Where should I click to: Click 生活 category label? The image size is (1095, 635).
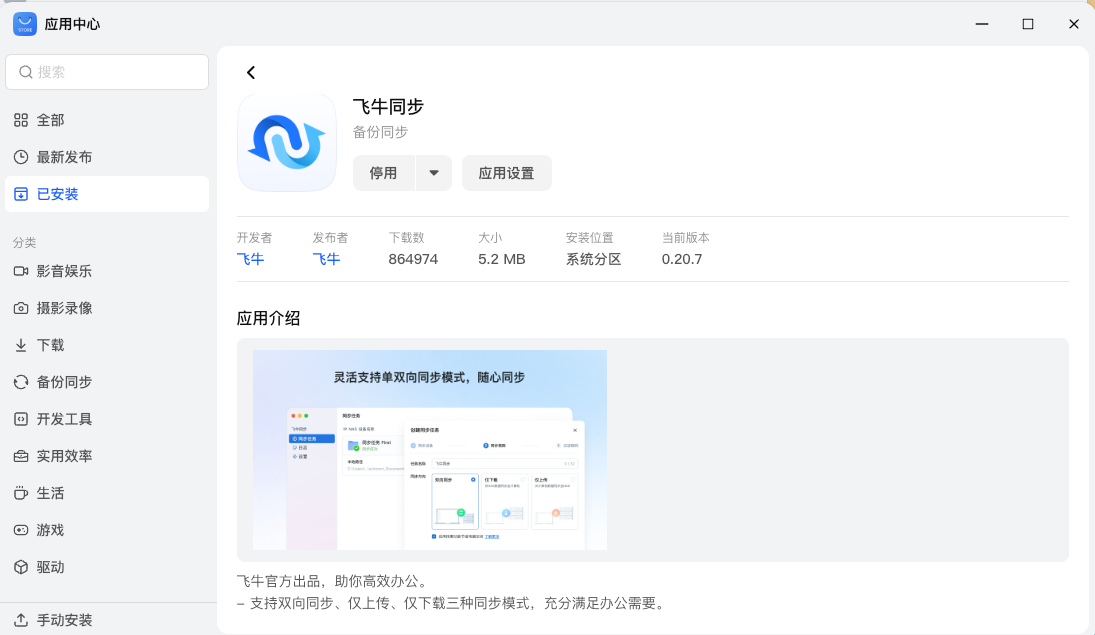(50, 493)
